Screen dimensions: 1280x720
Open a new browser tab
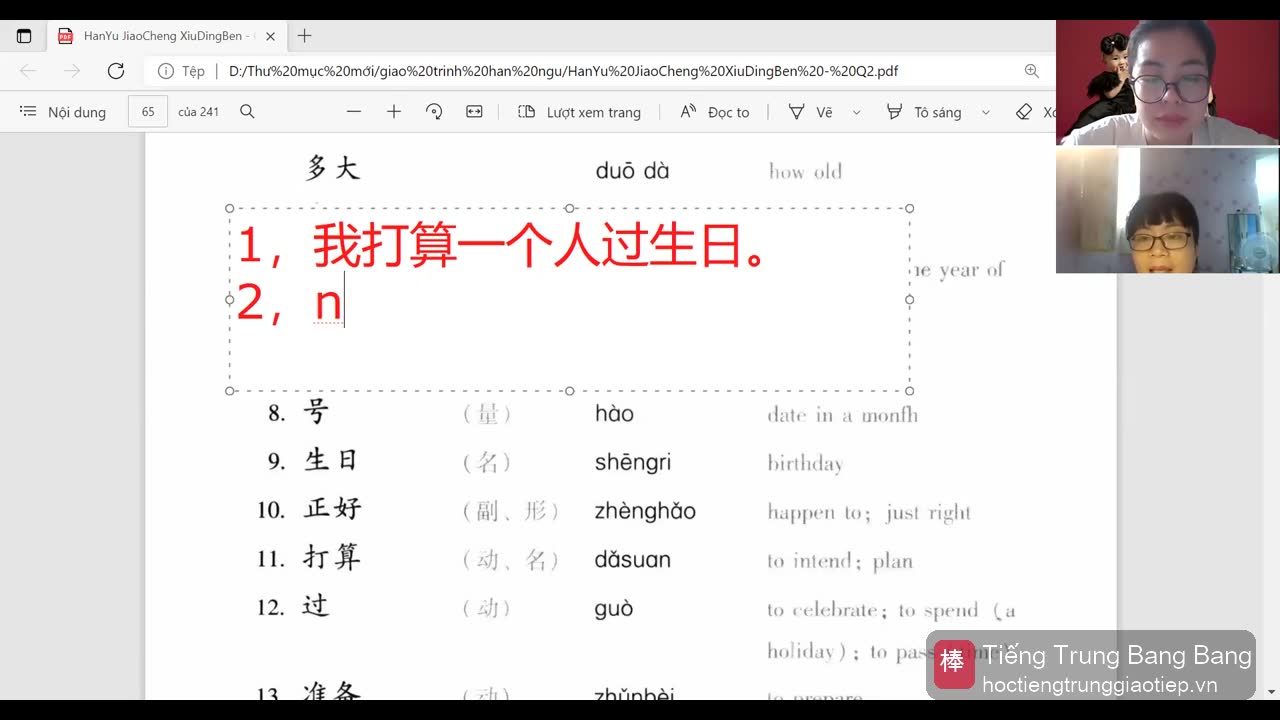(x=305, y=36)
